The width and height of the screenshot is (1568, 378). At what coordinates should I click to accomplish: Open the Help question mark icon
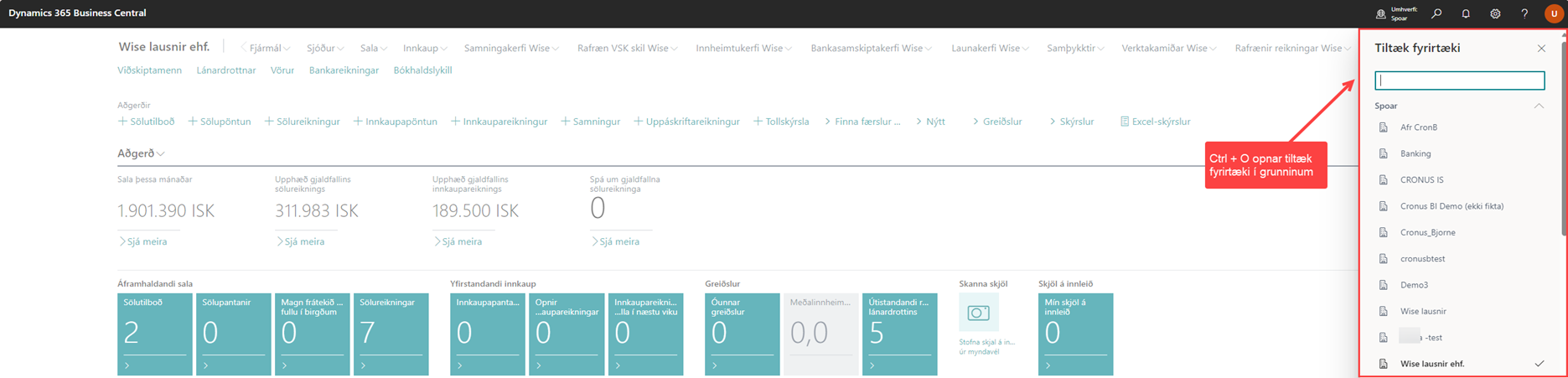click(1524, 13)
